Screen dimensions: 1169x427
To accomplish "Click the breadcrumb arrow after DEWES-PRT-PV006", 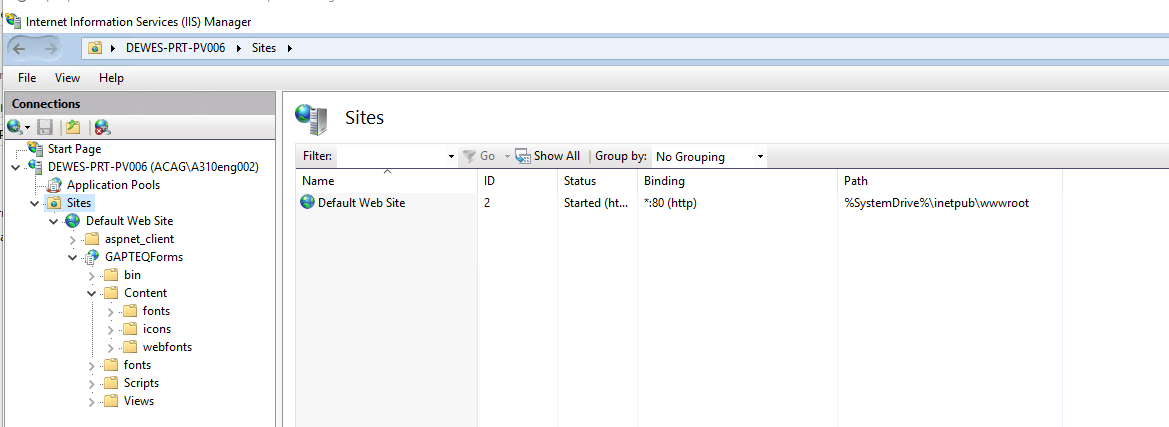I will point(239,48).
